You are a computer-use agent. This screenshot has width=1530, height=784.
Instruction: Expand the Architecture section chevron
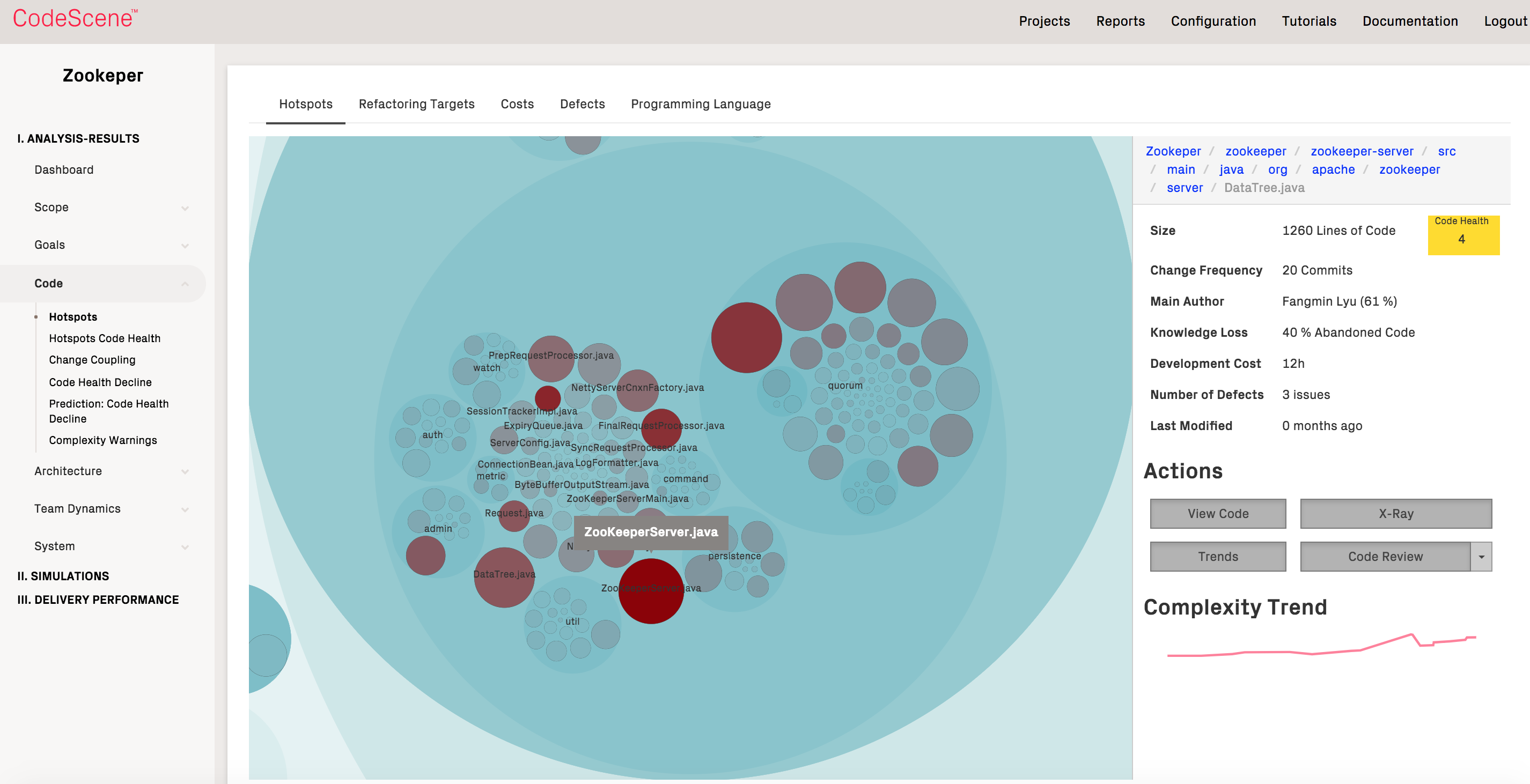185,472
